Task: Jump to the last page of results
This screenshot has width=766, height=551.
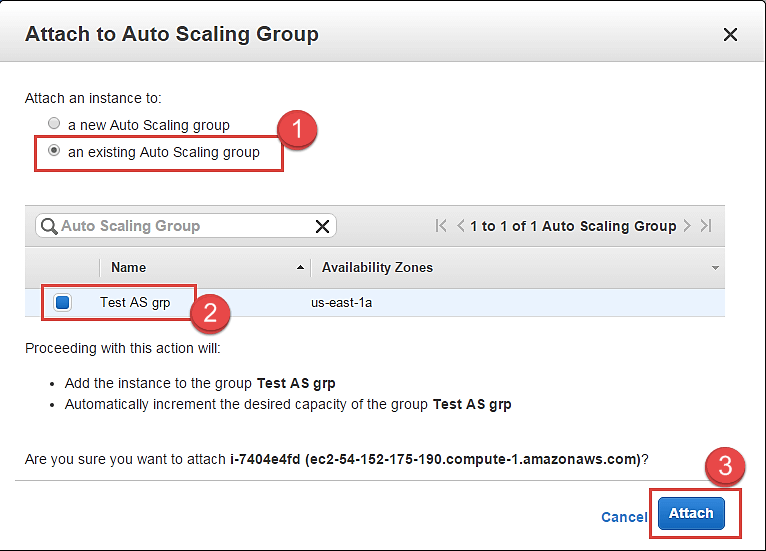Action: pyautogui.click(x=706, y=226)
